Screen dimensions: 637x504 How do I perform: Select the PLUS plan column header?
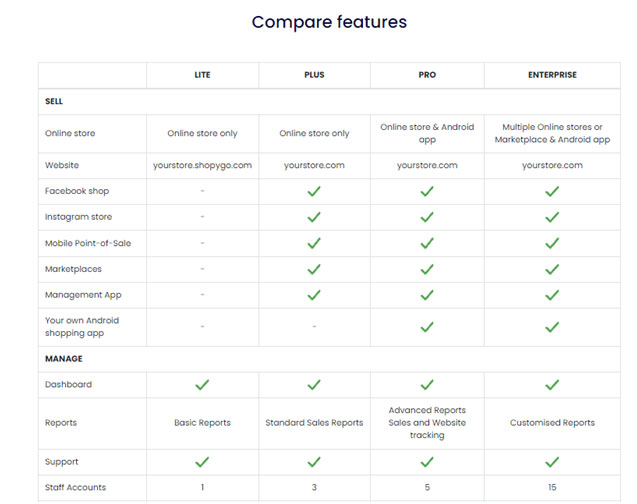click(314, 75)
